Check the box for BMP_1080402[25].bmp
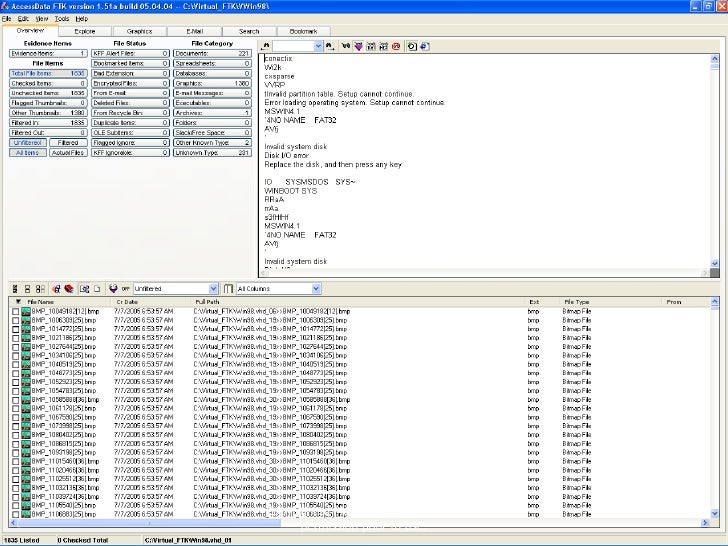Image resolution: width=728 pixels, height=546 pixels. (x=16, y=435)
